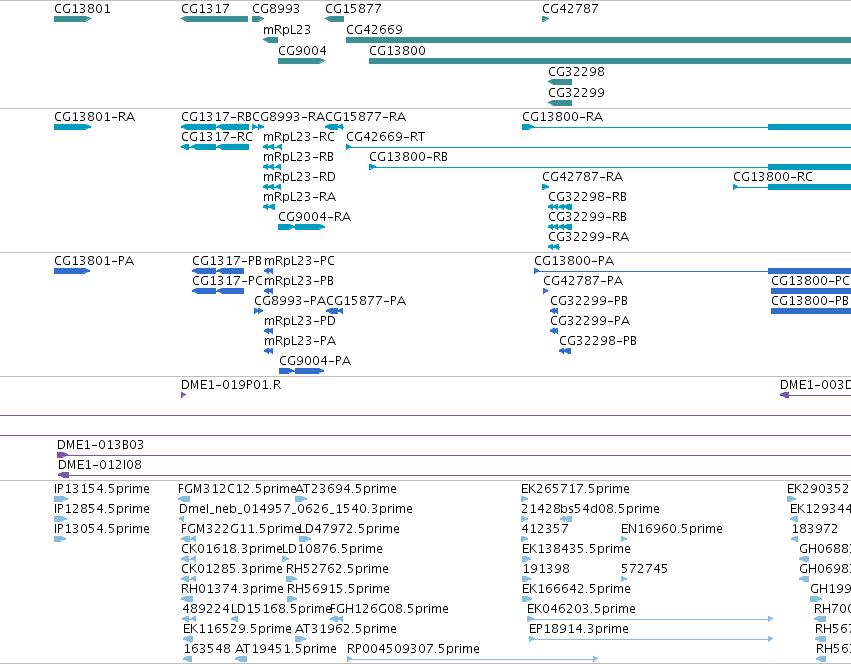Click transcript label mRpL23-RA

tap(300, 197)
